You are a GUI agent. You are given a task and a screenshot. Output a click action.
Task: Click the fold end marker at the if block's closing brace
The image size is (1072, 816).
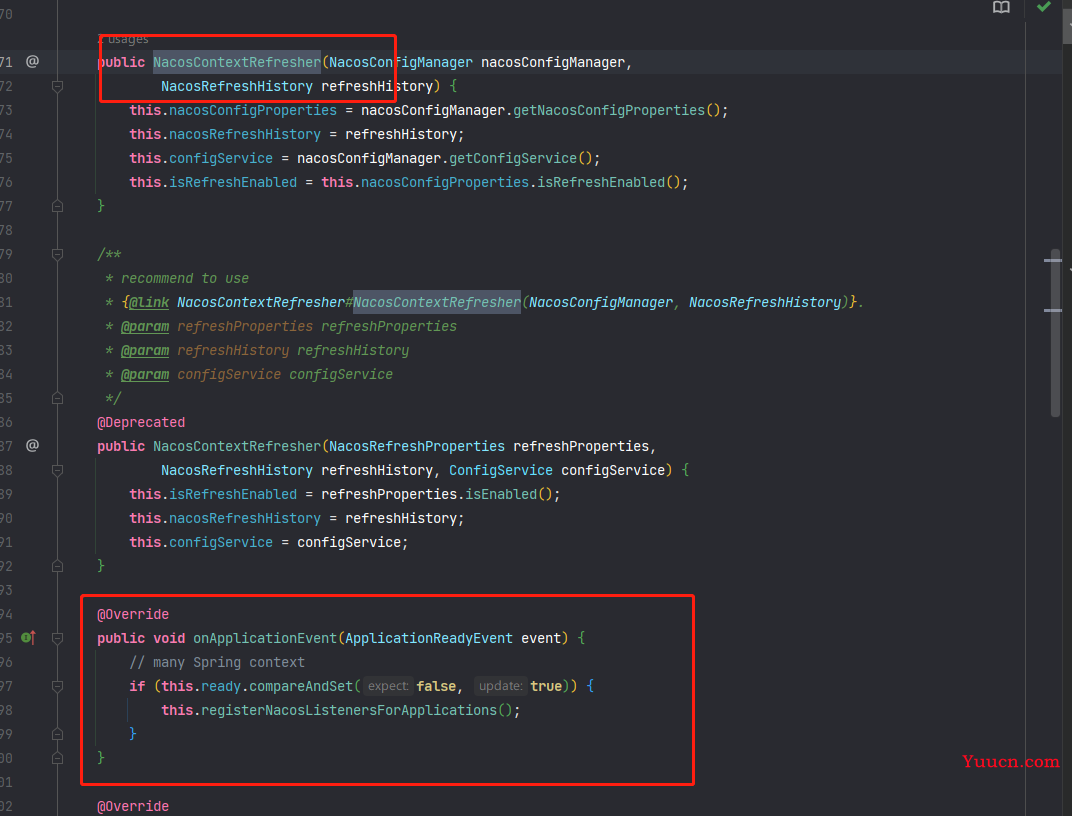coord(57,734)
